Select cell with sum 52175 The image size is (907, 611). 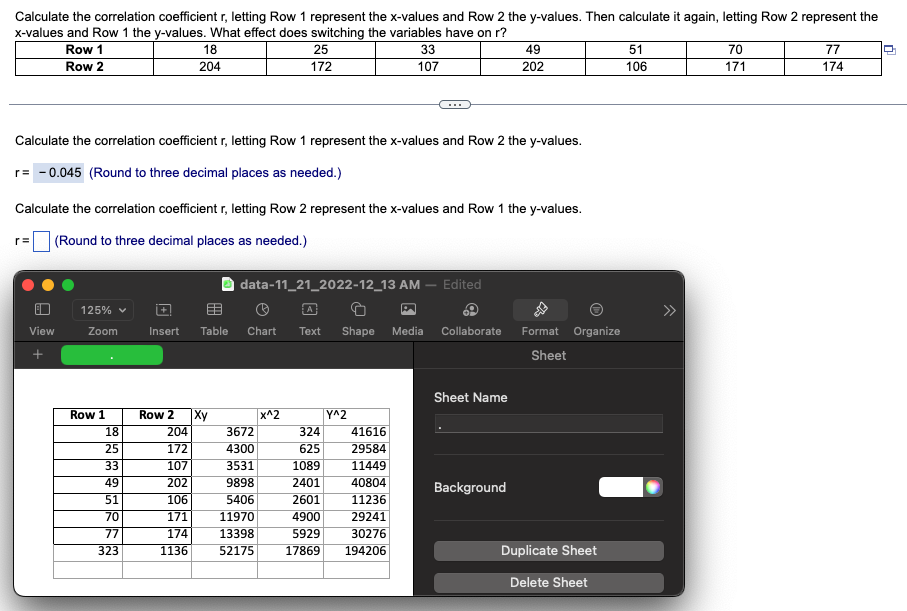click(224, 551)
